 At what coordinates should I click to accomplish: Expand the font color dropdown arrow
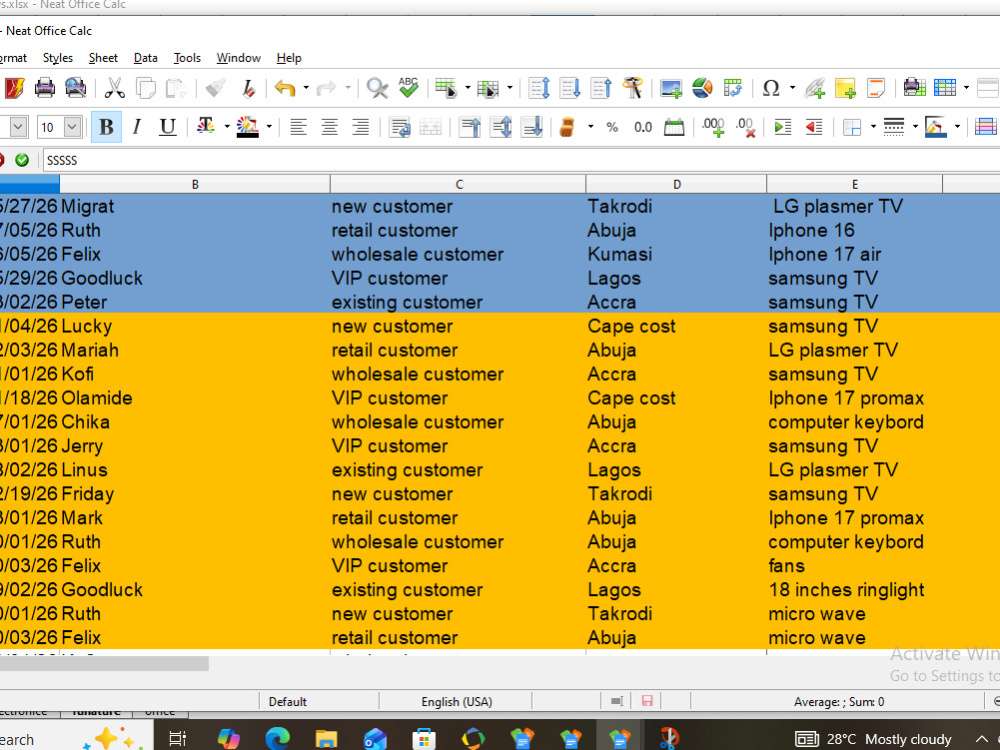click(227, 127)
